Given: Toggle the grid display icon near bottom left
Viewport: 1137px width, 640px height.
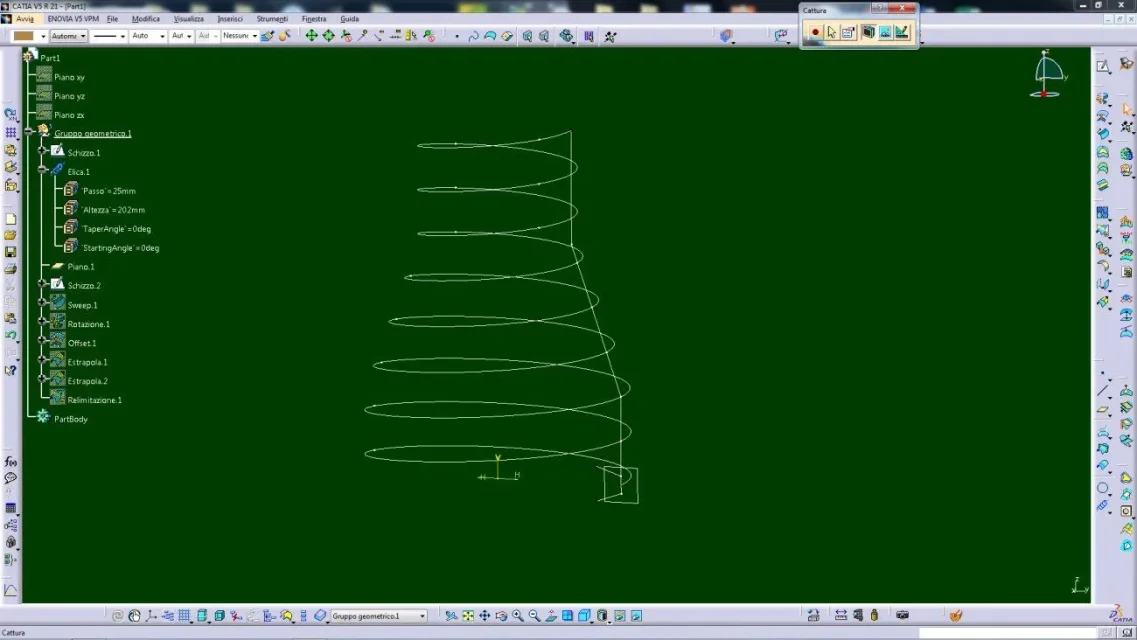Looking at the screenshot, I should coord(183,615).
